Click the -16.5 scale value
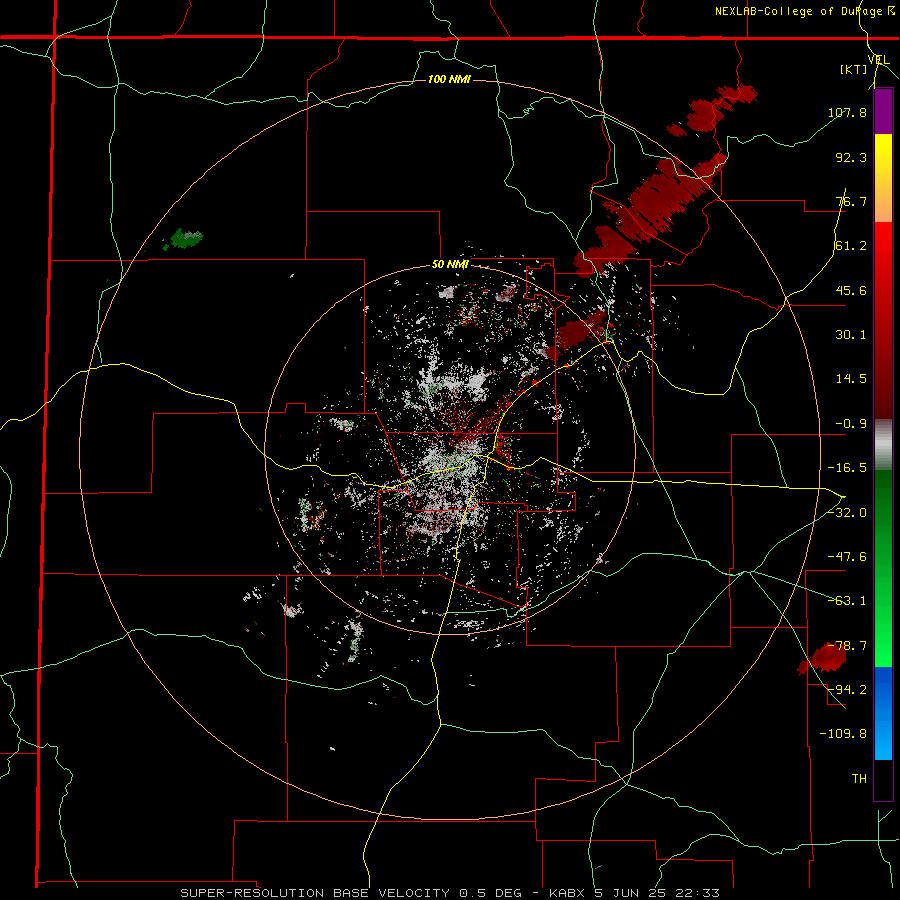 point(847,468)
